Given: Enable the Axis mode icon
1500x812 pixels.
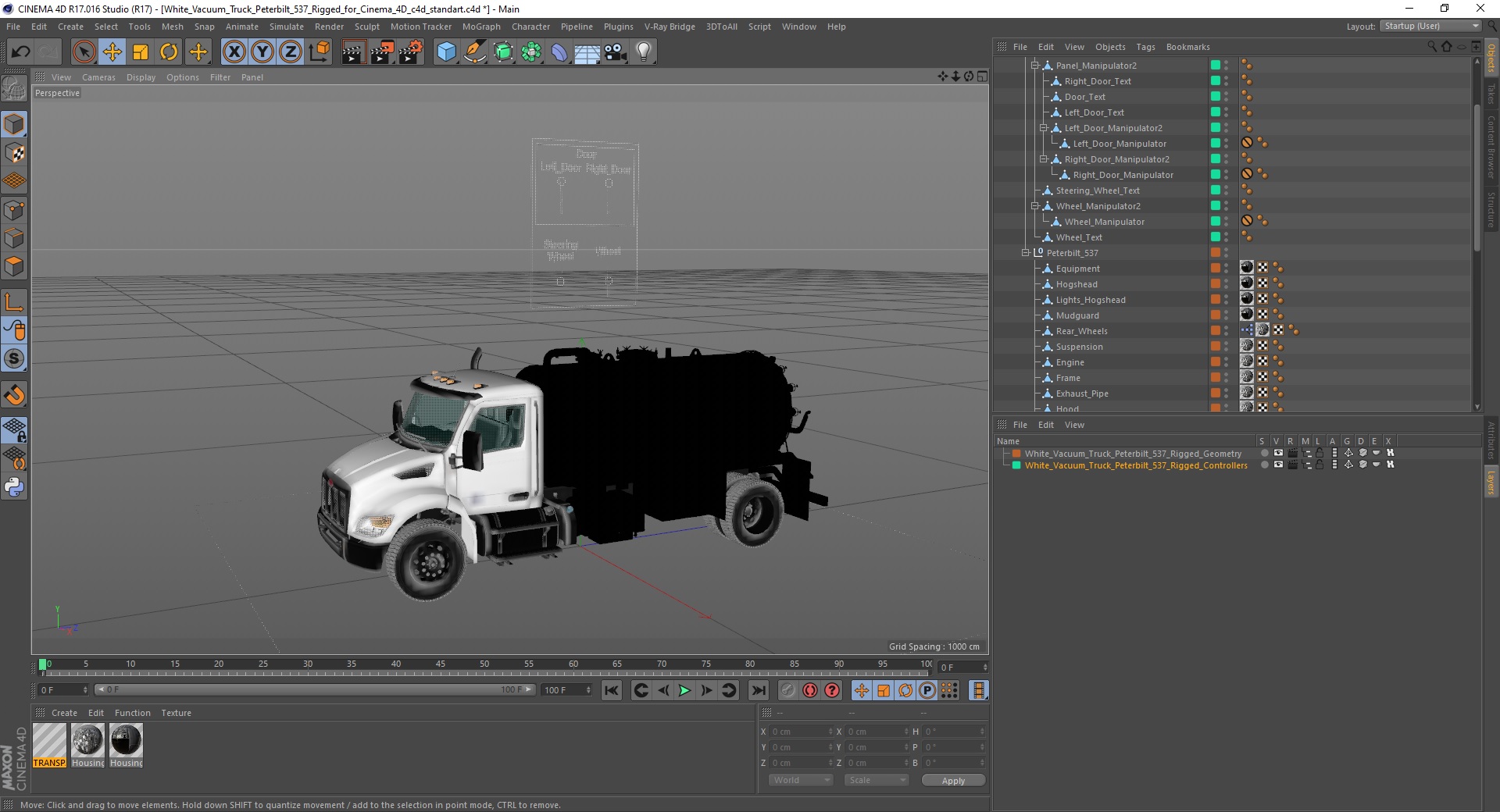Looking at the screenshot, I should 14,302.
